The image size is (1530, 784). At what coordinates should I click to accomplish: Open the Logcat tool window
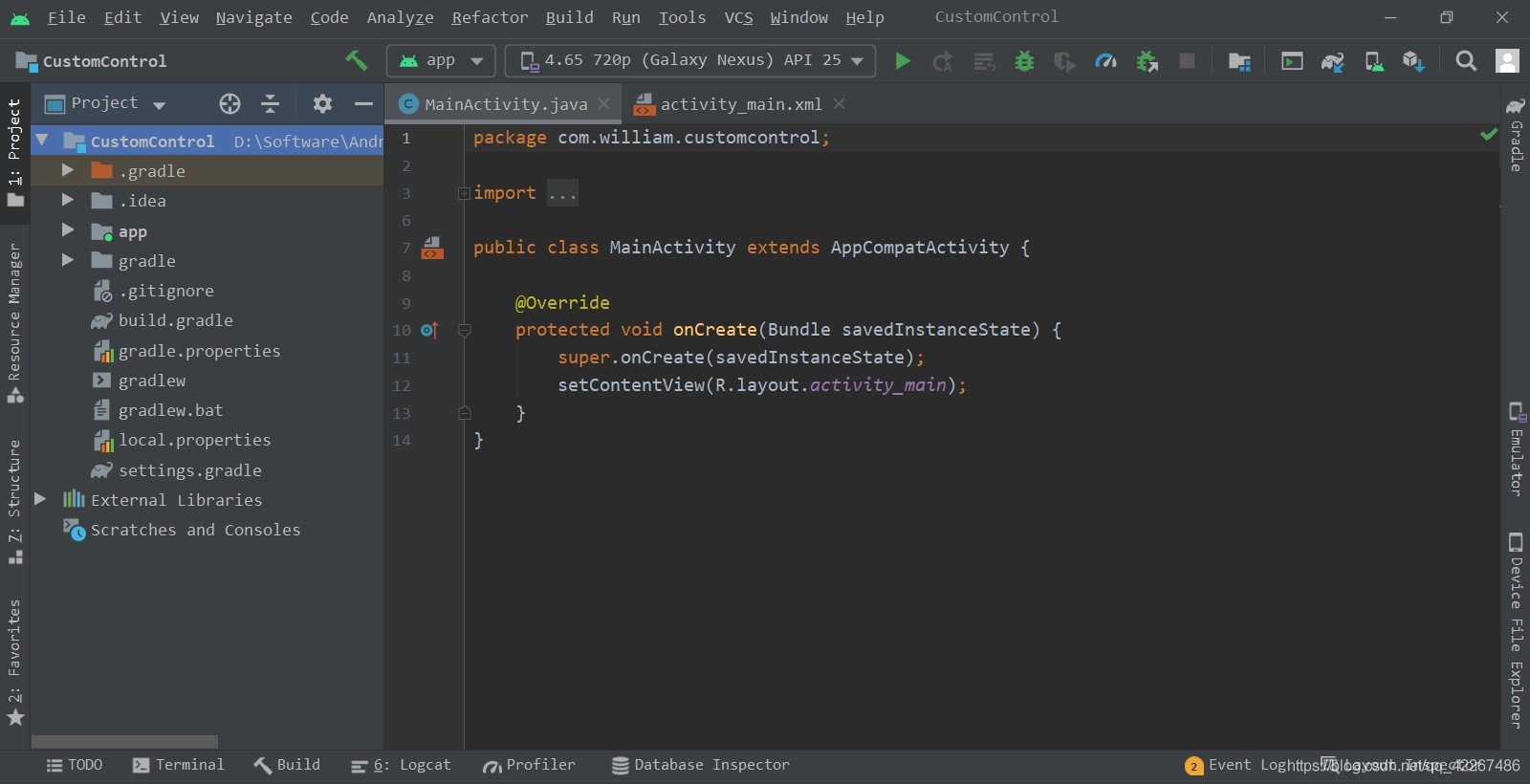pos(401,765)
